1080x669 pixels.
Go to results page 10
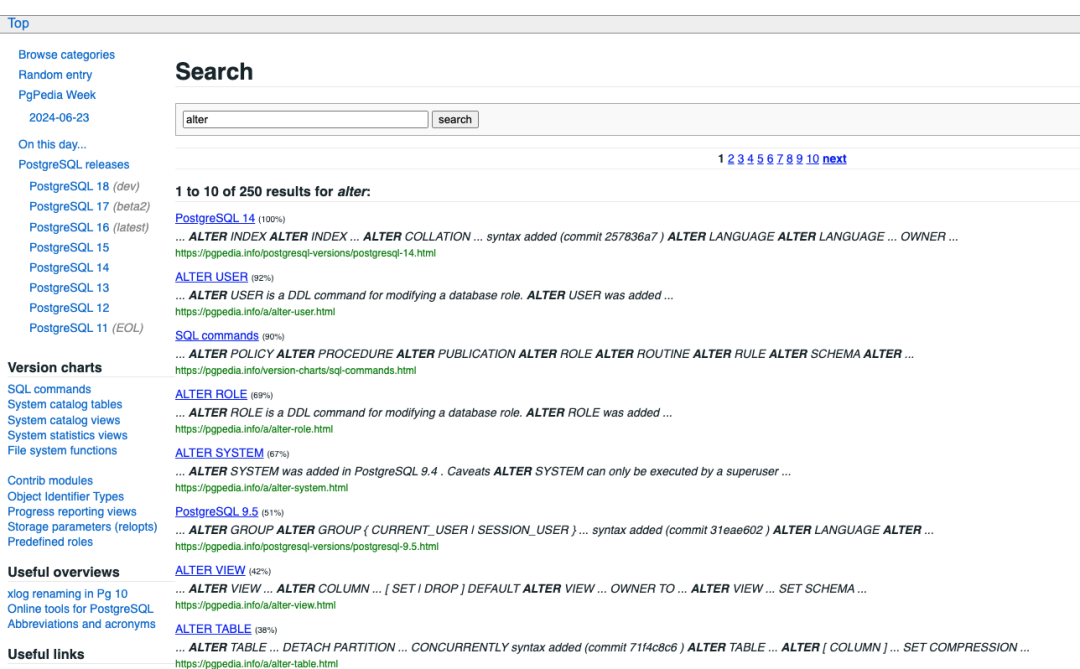pyautogui.click(x=813, y=158)
